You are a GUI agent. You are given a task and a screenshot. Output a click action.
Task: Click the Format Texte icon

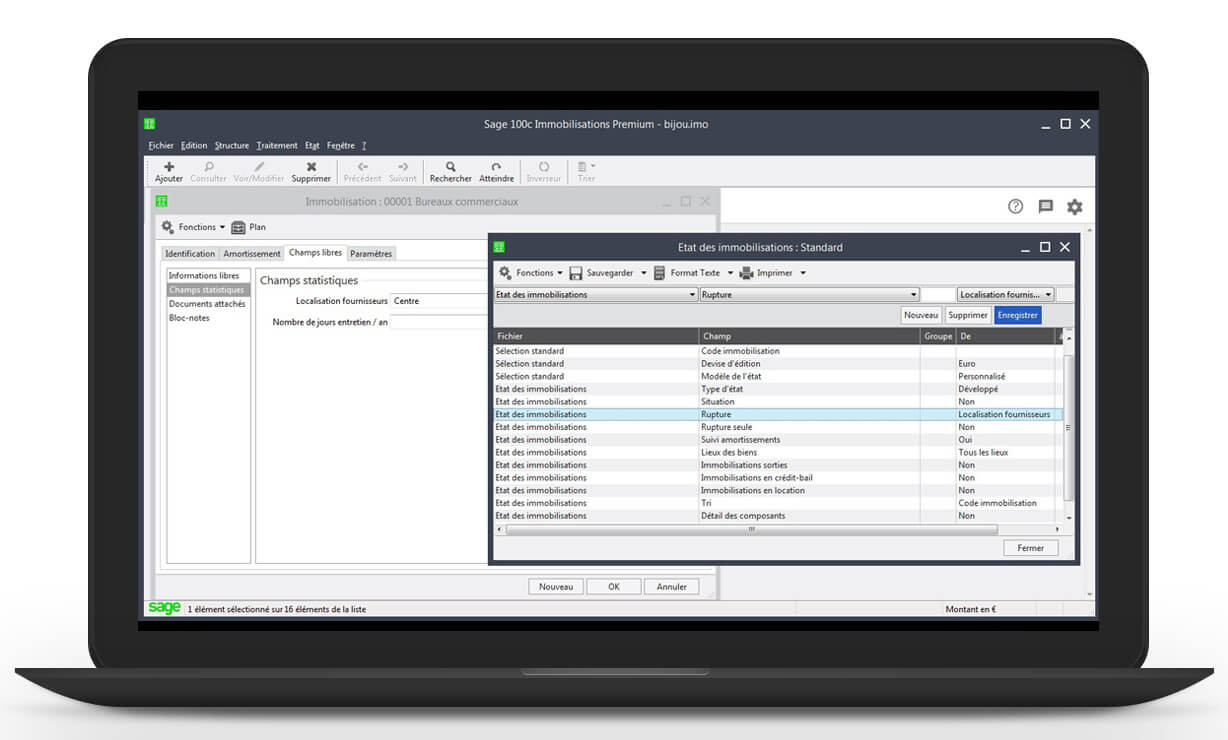click(x=660, y=273)
